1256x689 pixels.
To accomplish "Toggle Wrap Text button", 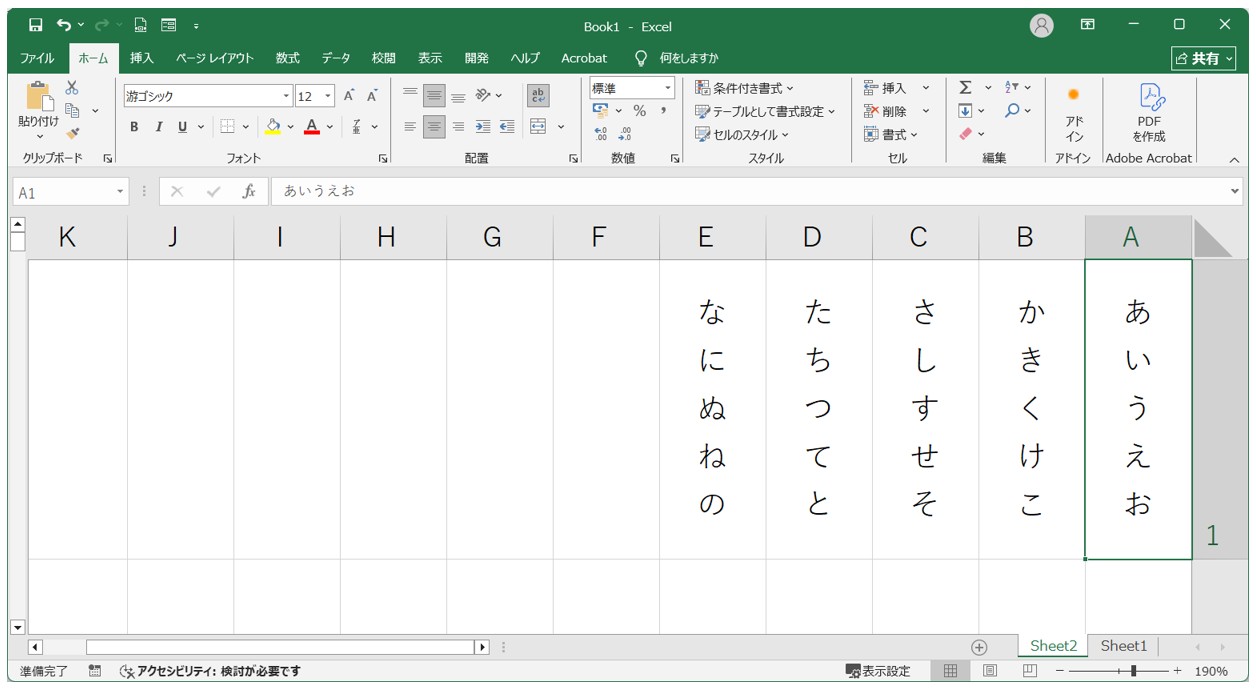I will point(538,96).
